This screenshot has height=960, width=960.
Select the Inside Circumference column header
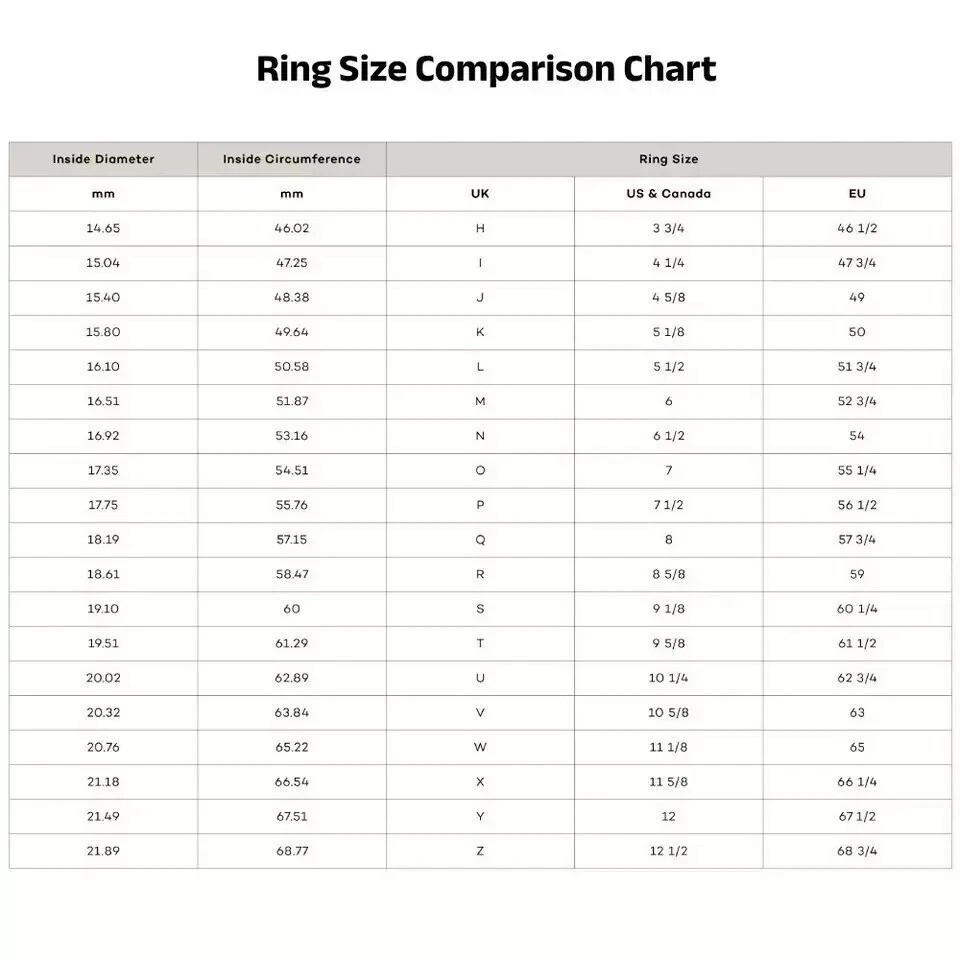[291, 159]
